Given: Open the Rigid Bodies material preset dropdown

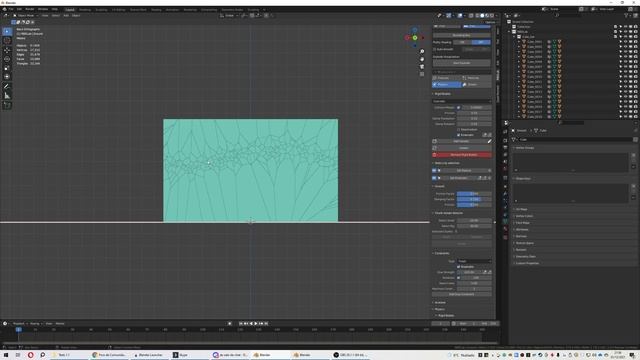Looking at the screenshot, I should [462, 101].
